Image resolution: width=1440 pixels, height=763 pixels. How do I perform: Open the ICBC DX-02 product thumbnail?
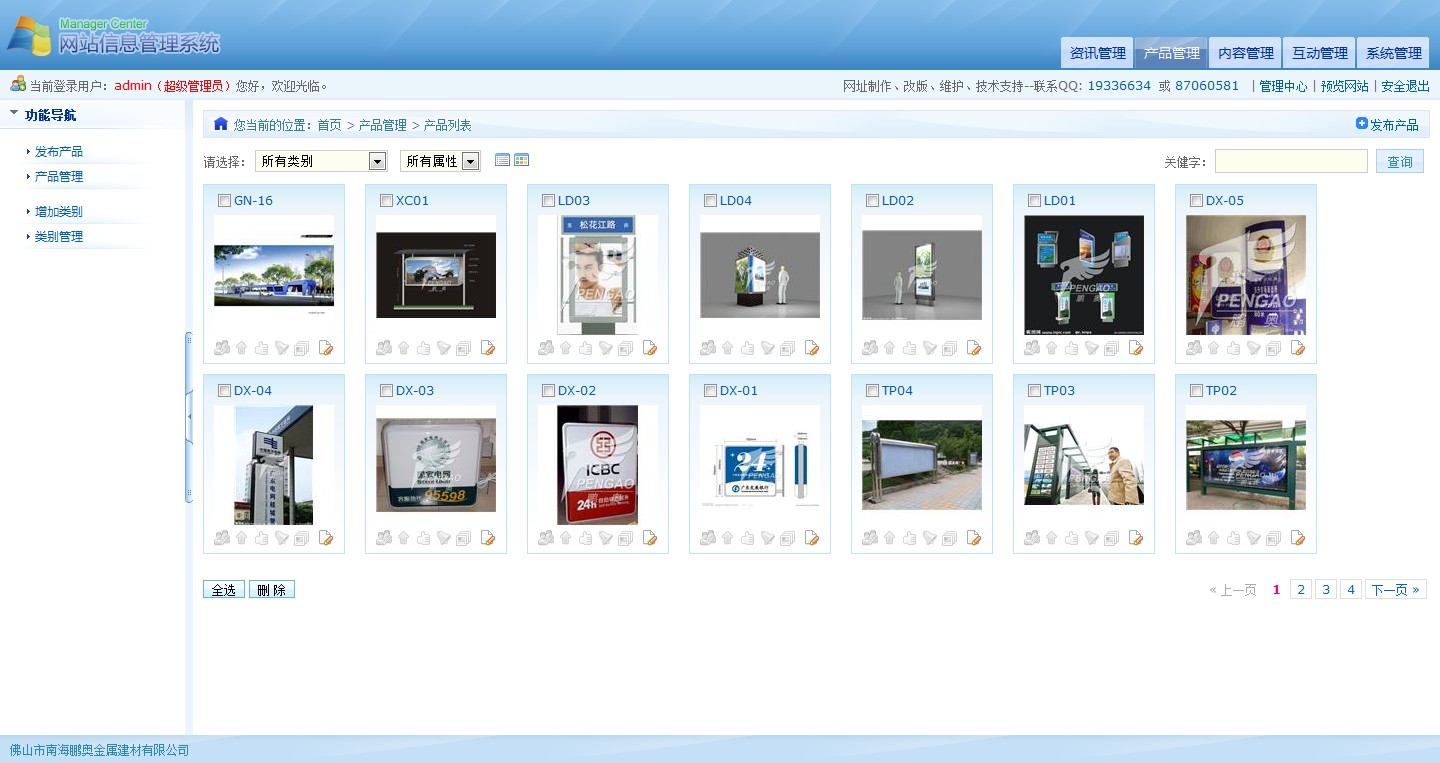point(598,465)
